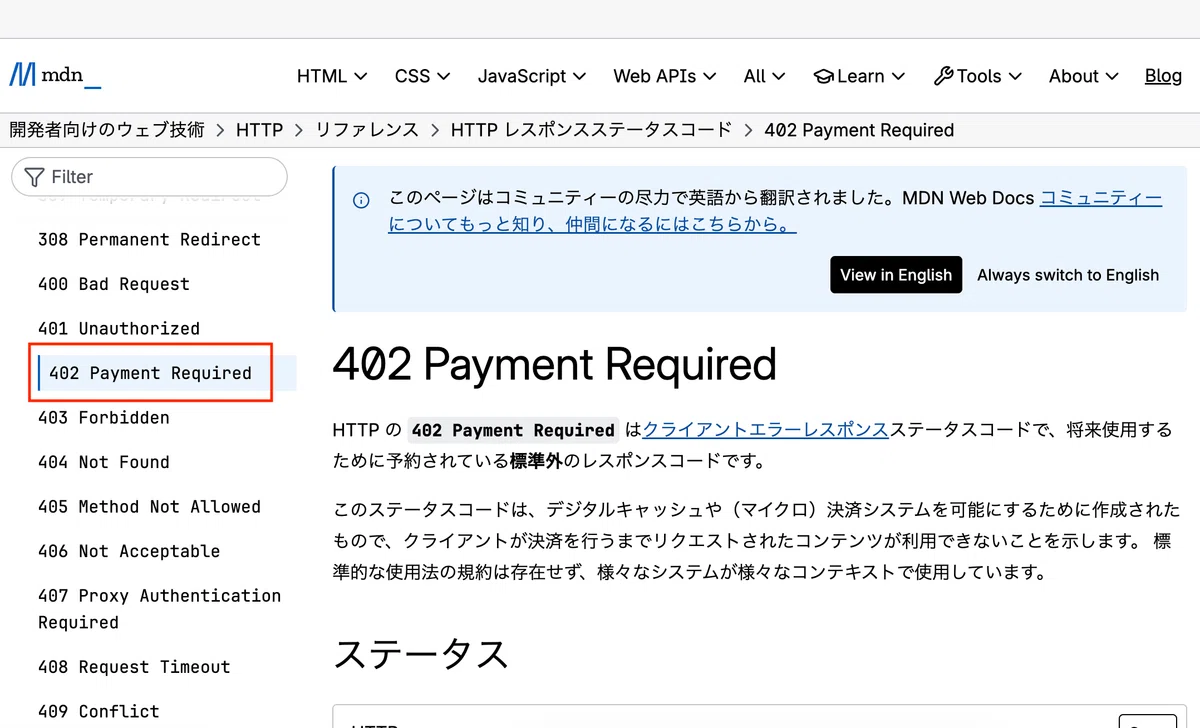
Task: Choose Always switch to English
Action: pos(1068,275)
